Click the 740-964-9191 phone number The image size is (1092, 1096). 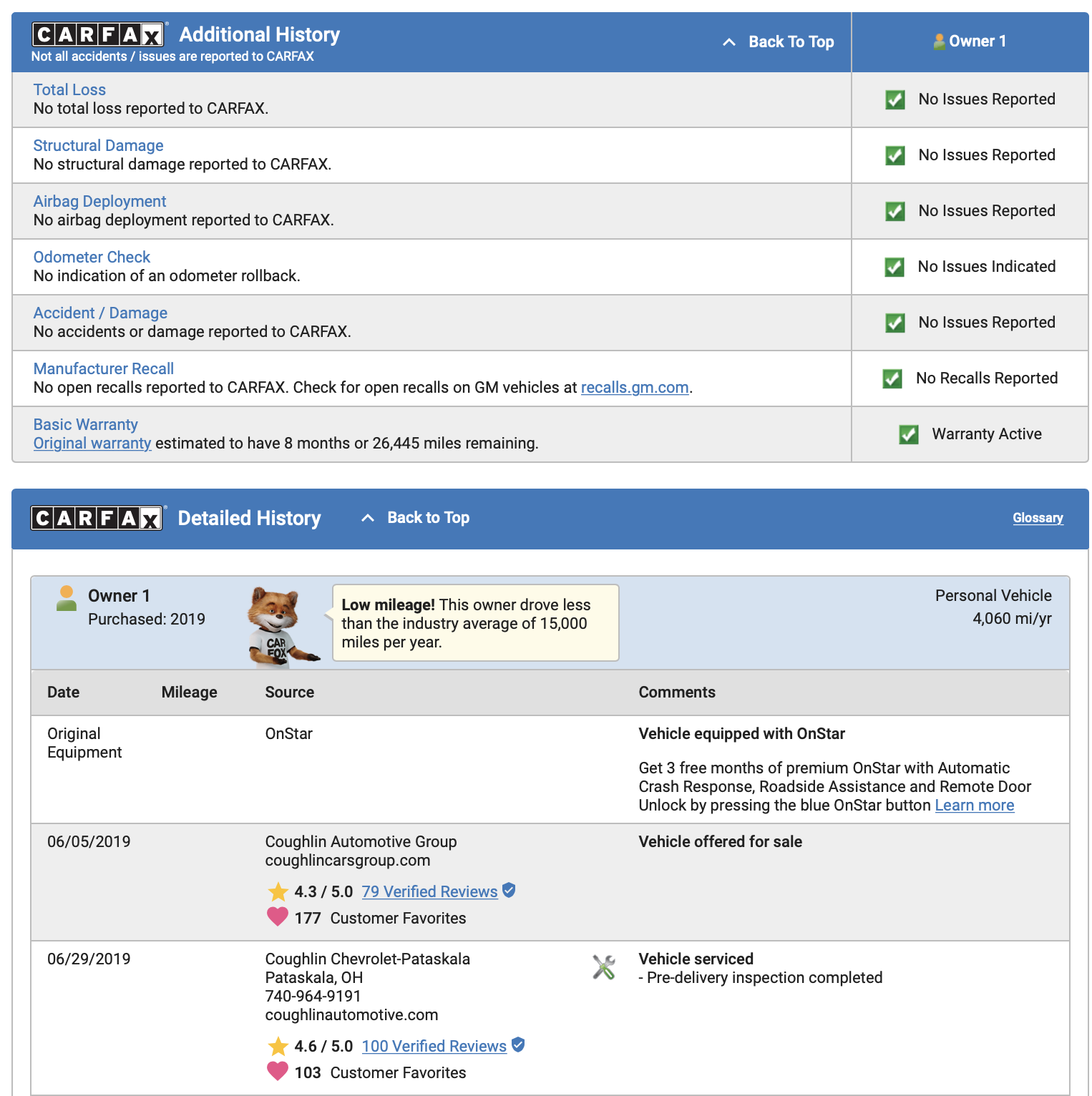click(313, 997)
